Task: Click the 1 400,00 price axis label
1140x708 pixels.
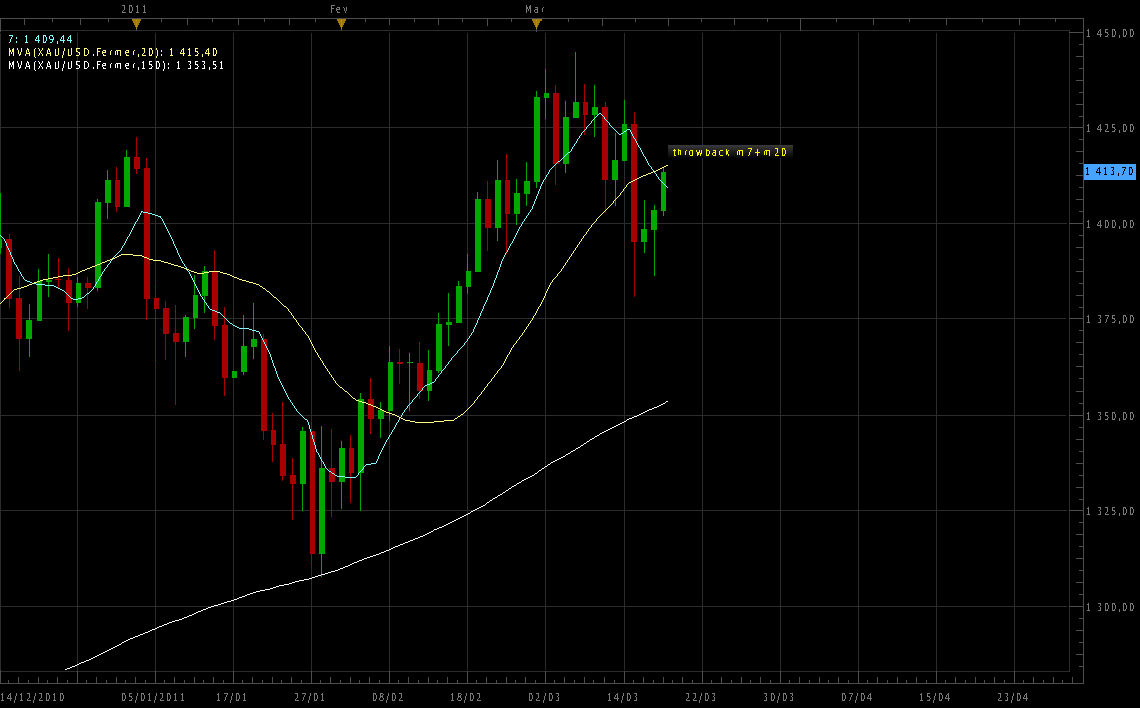Action: click(x=1112, y=224)
